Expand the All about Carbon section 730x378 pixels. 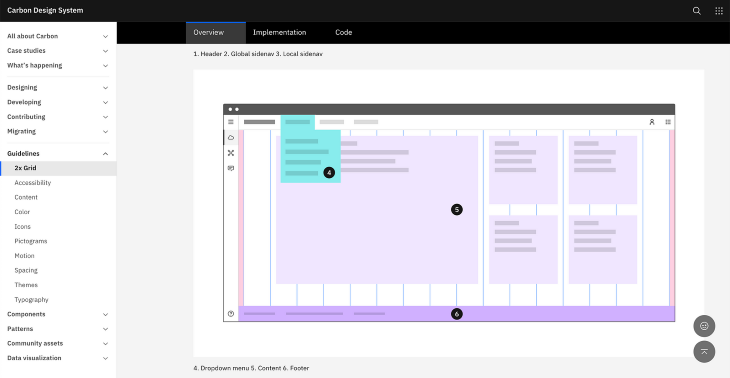pyautogui.click(x=58, y=36)
